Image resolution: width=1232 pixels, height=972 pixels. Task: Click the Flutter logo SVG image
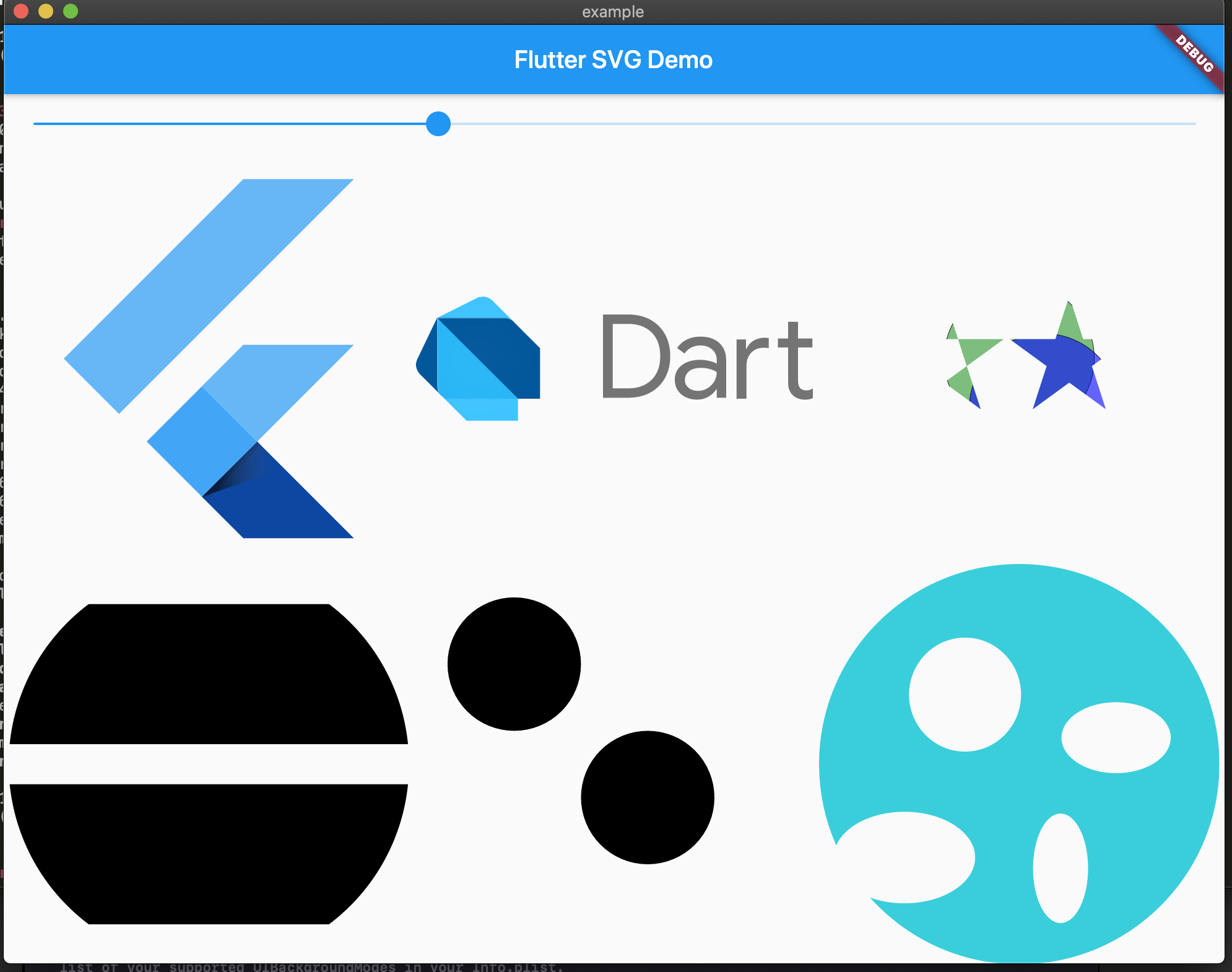(x=209, y=358)
